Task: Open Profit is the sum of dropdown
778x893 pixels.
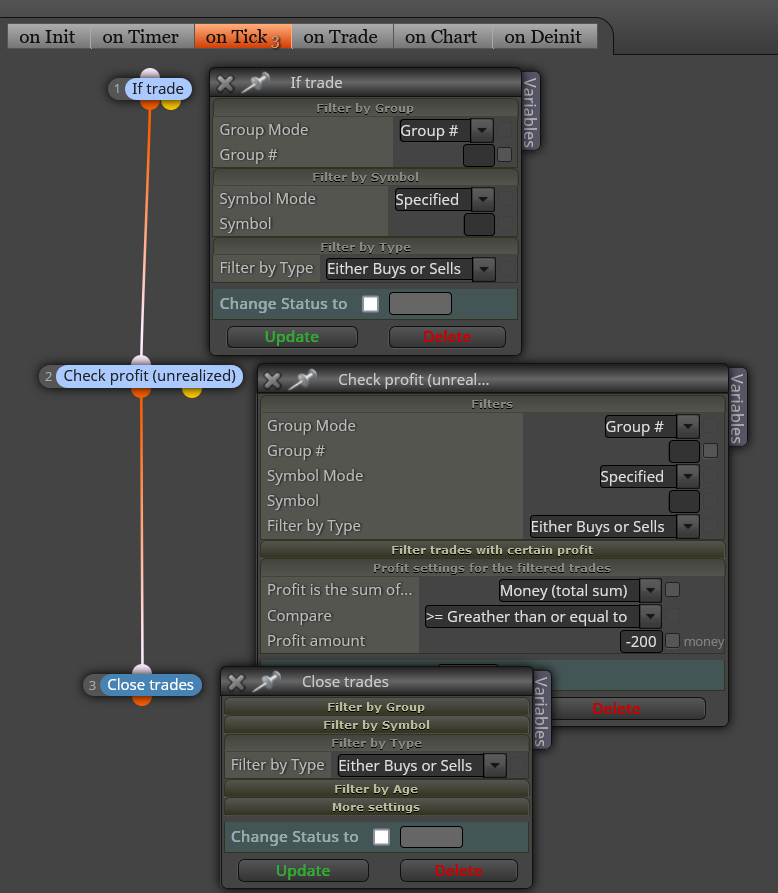Action: coord(580,591)
